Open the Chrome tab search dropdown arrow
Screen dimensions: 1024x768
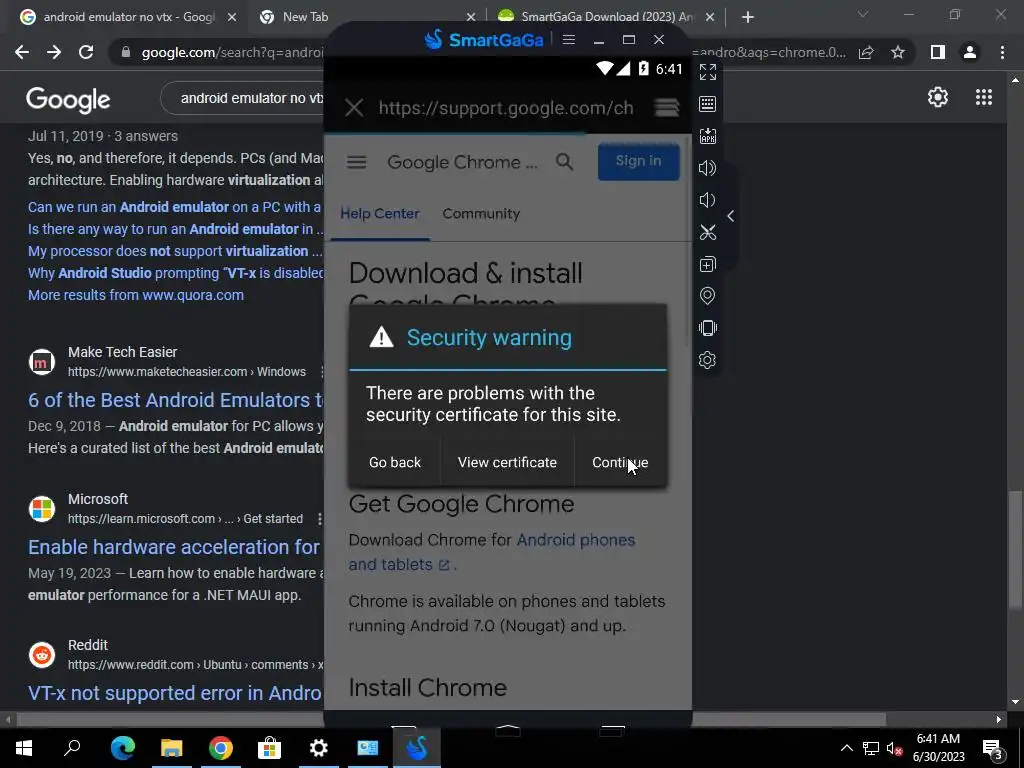pos(863,14)
